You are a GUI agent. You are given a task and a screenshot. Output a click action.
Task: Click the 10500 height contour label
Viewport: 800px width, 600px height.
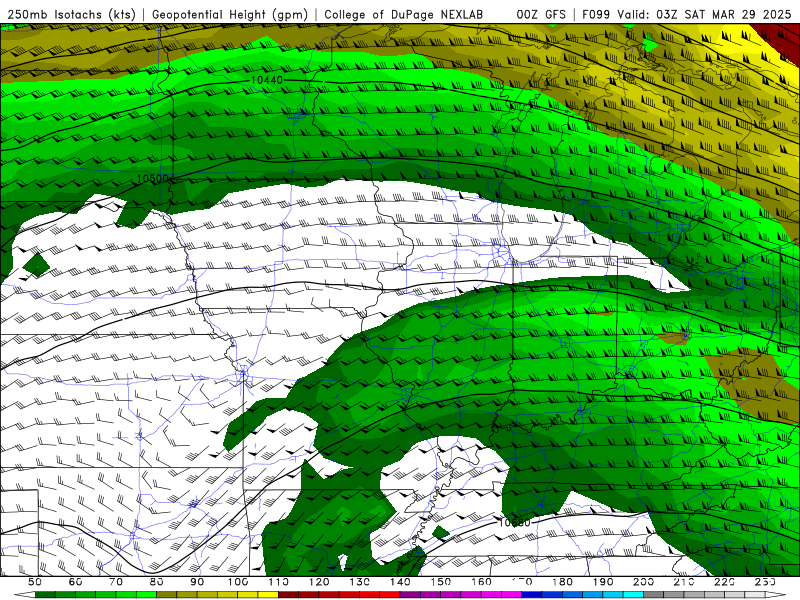tap(153, 179)
